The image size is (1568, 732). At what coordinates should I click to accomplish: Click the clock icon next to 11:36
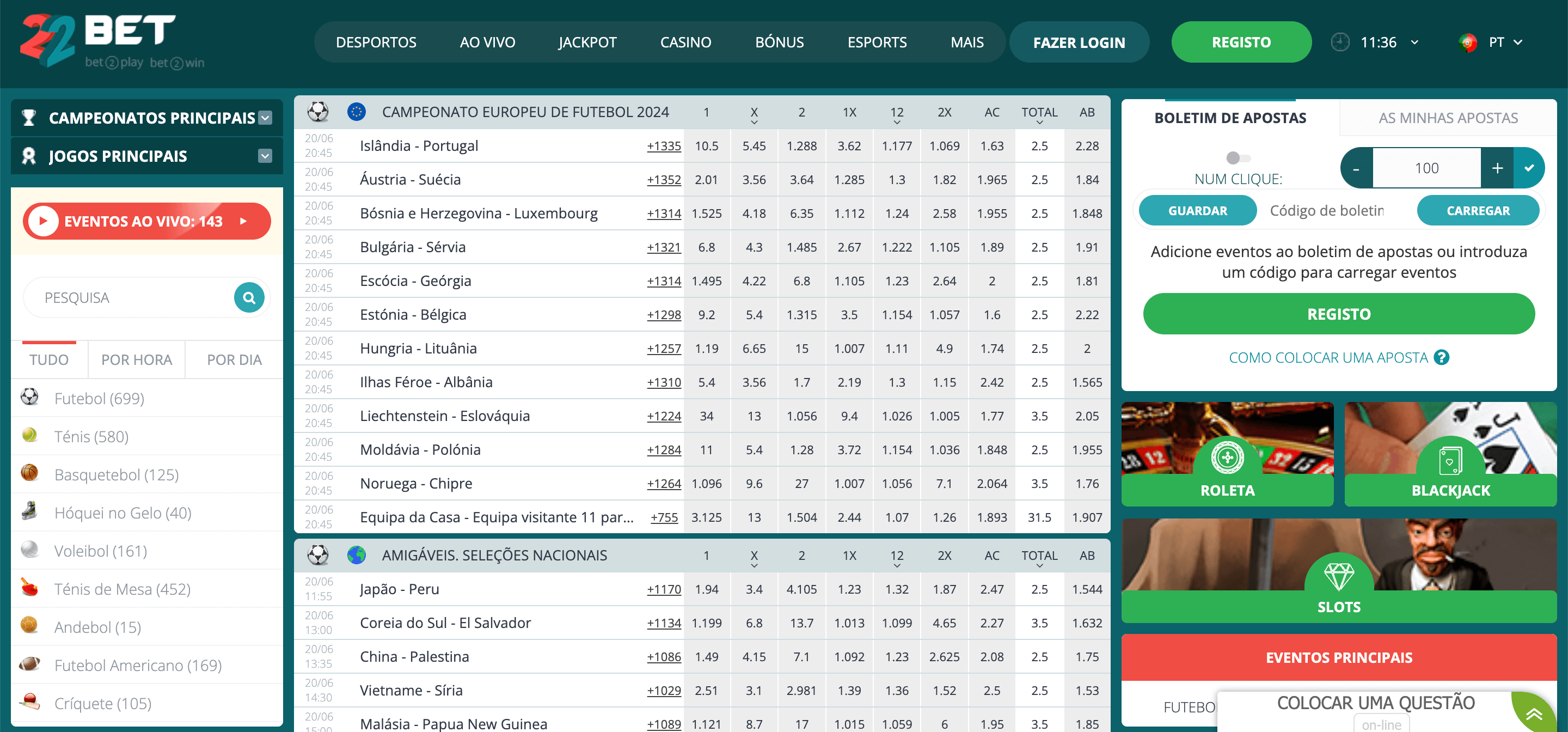tap(1340, 42)
